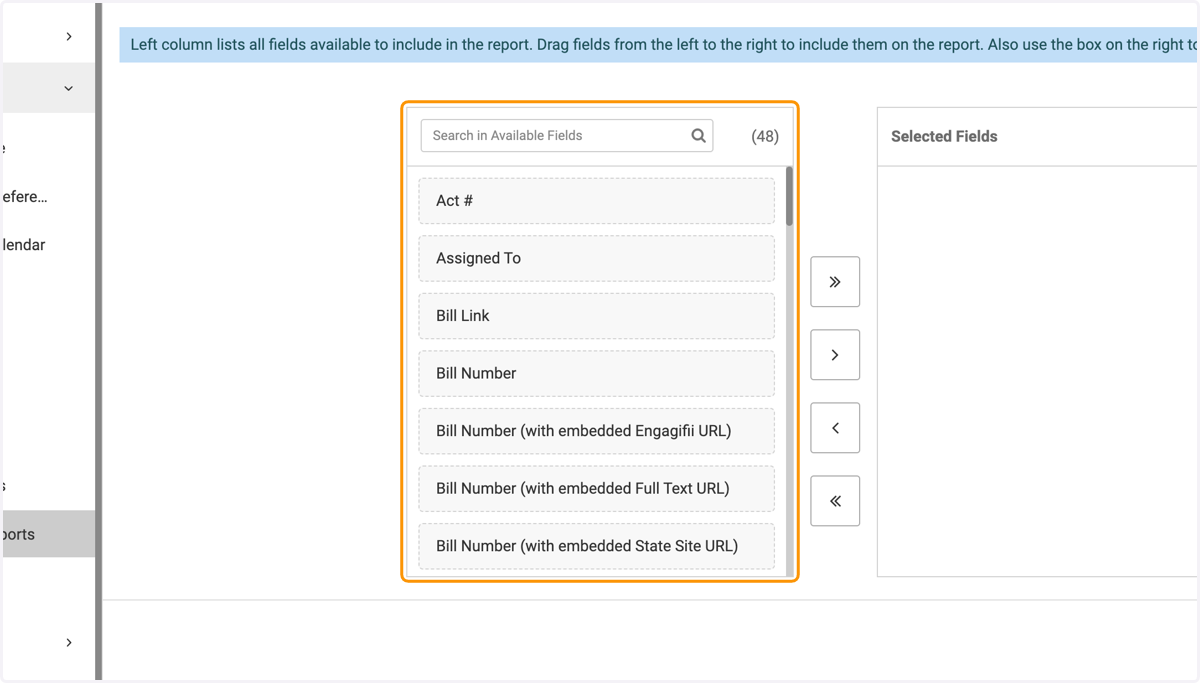The height and width of the screenshot is (683, 1200).
Task: Expand the bottom sidebar section chevron
Action: 69,642
